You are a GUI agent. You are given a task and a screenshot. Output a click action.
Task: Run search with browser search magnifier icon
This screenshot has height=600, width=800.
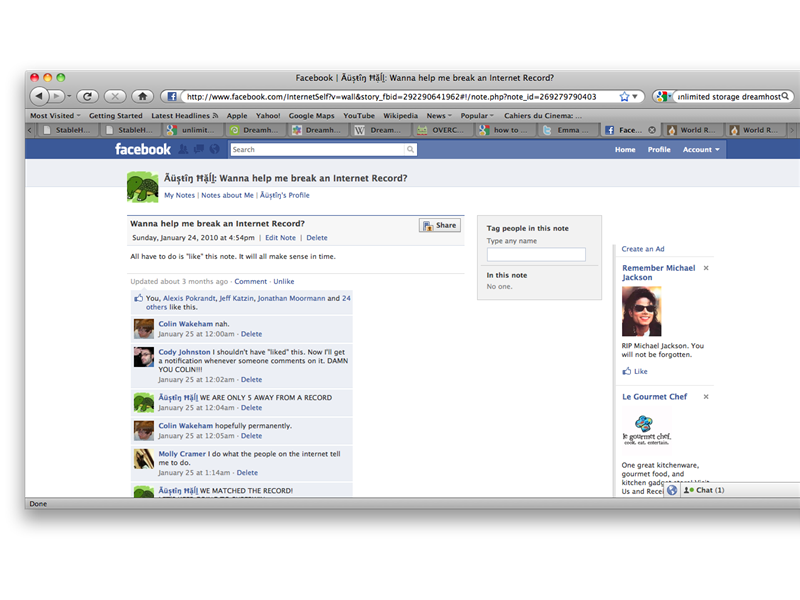pyautogui.click(x=785, y=96)
